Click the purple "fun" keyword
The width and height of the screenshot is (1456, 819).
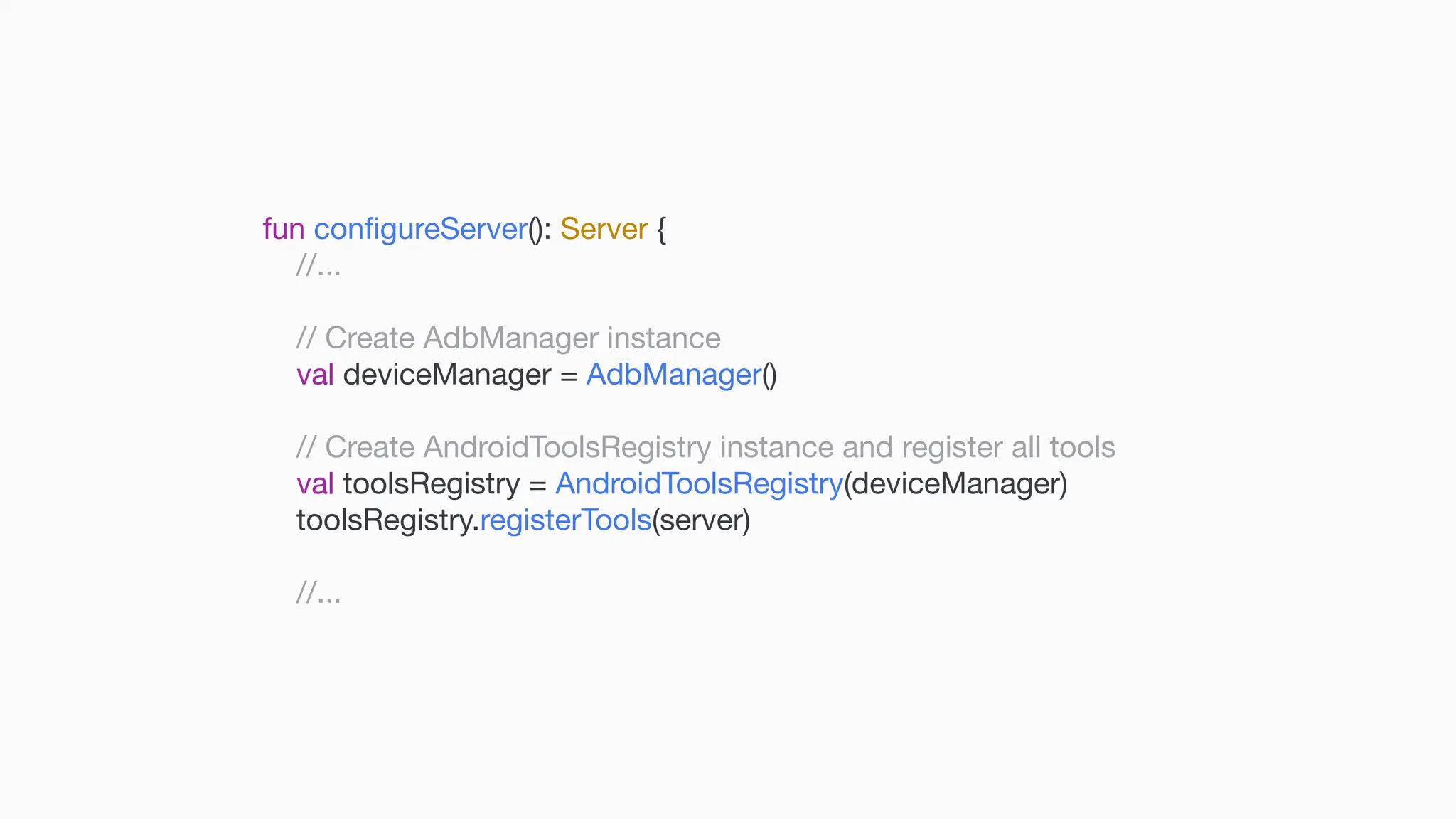point(283,229)
